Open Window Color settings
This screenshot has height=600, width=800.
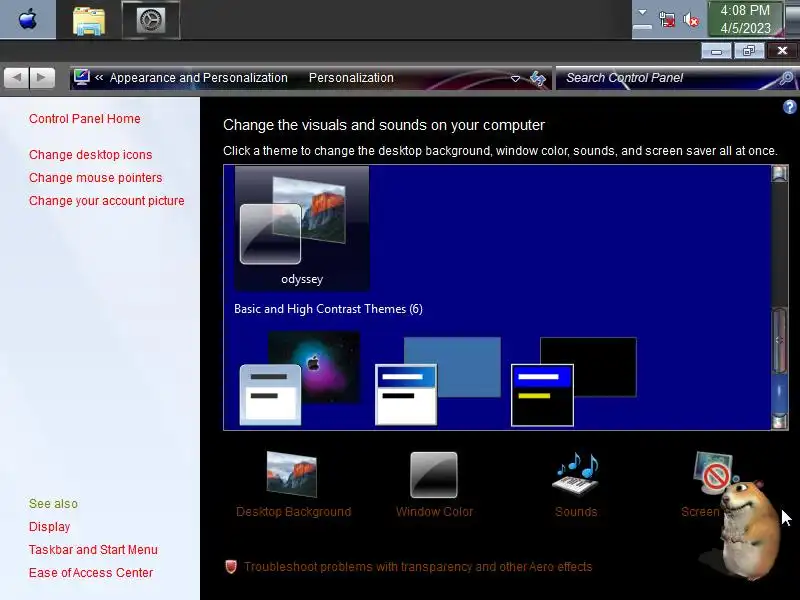tap(434, 485)
